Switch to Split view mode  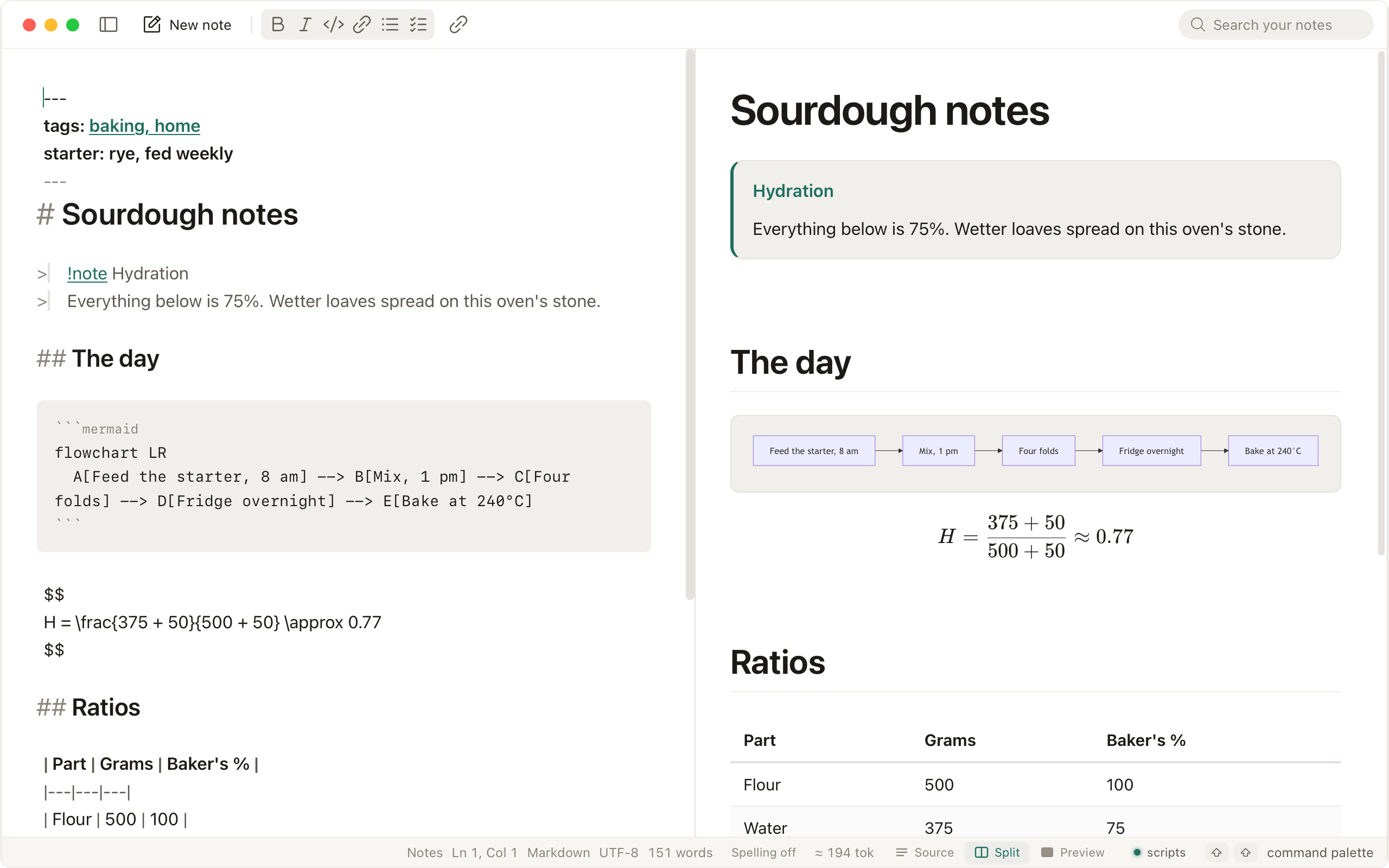tap(997, 852)
